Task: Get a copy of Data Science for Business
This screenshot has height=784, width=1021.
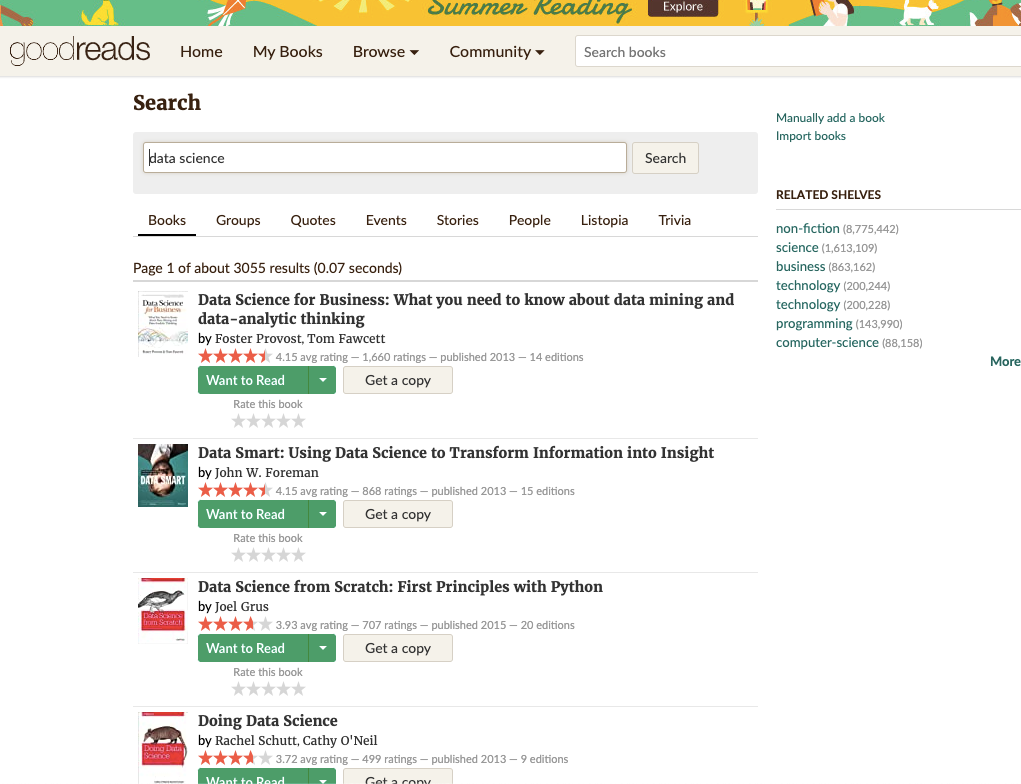Action: (x=398, y=380)
